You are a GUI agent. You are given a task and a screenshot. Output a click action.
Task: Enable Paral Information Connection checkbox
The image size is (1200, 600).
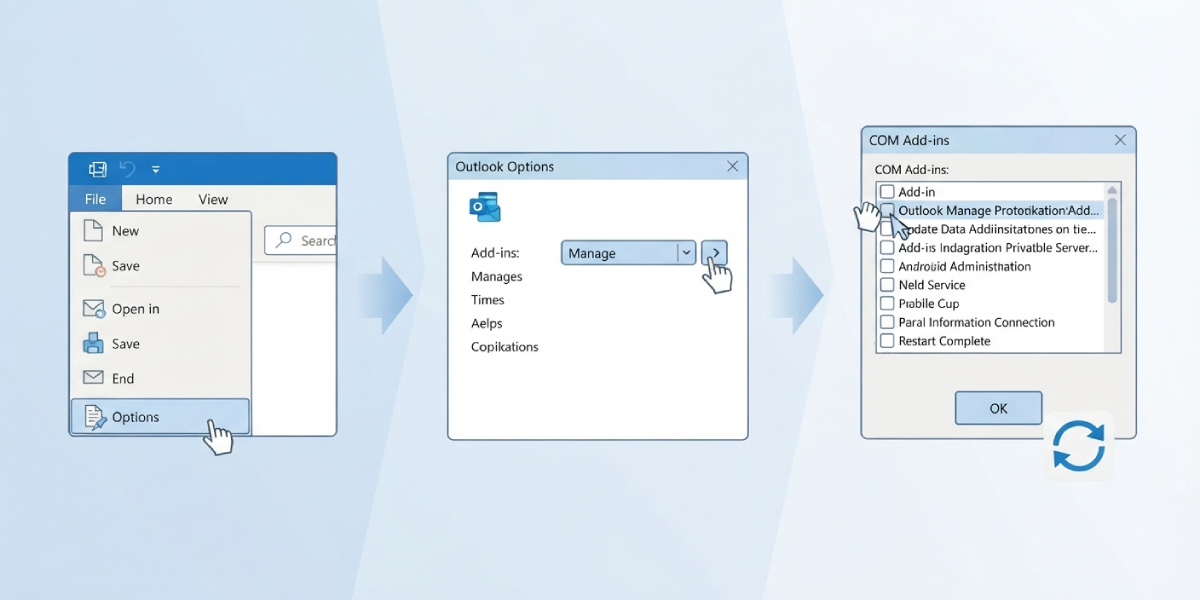pos(887,322)
